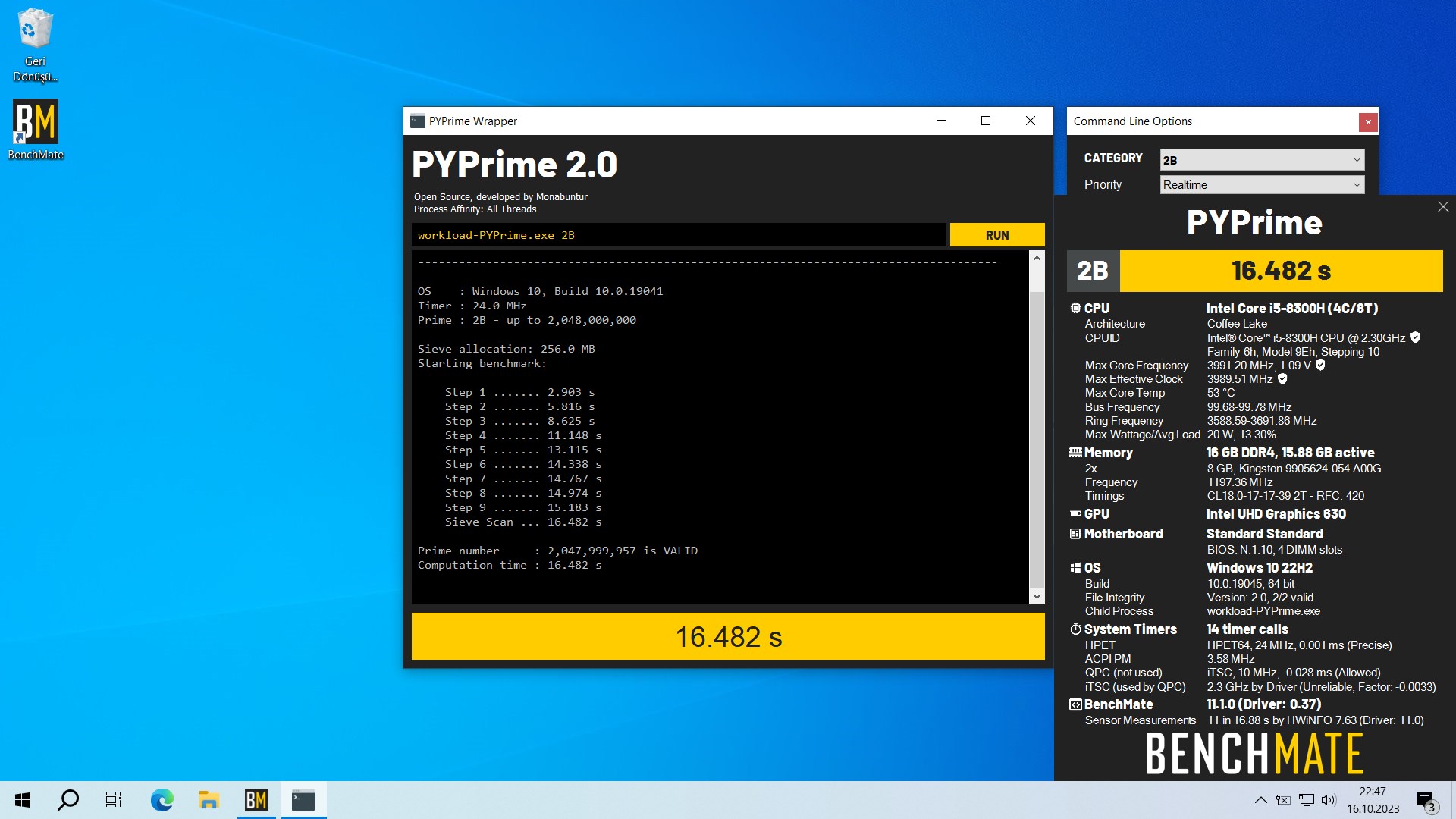Show hidden system tray icons
Image resolution: width=1456 pixels, height=819 pixels.
[x=1260, y=800]
